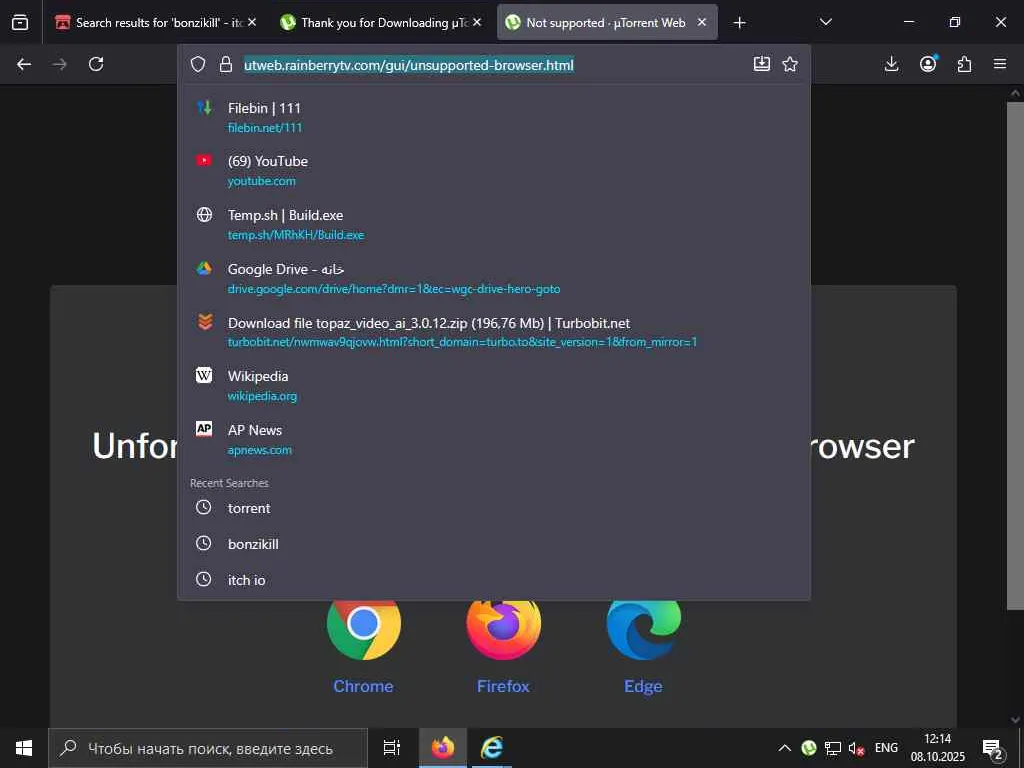Image resolution: width=1024 pixels, height=768 pixels.
Task: Click the AP News favicon
Action: (204, 428)
